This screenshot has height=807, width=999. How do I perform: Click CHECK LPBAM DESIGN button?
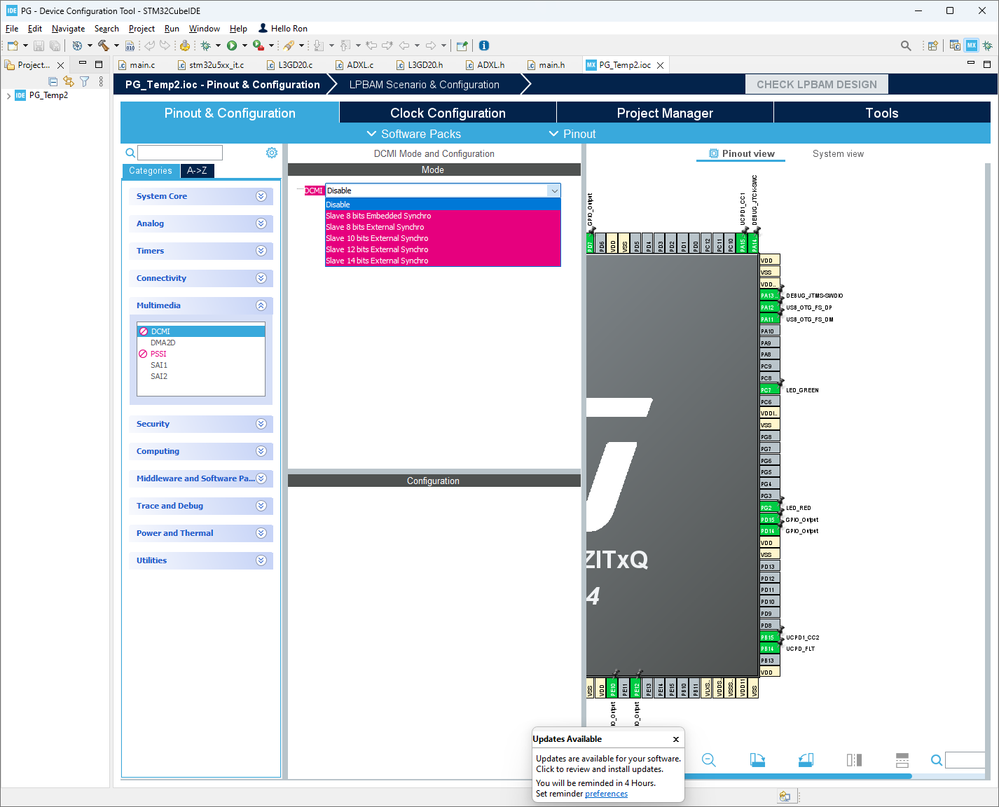[816, 84]
